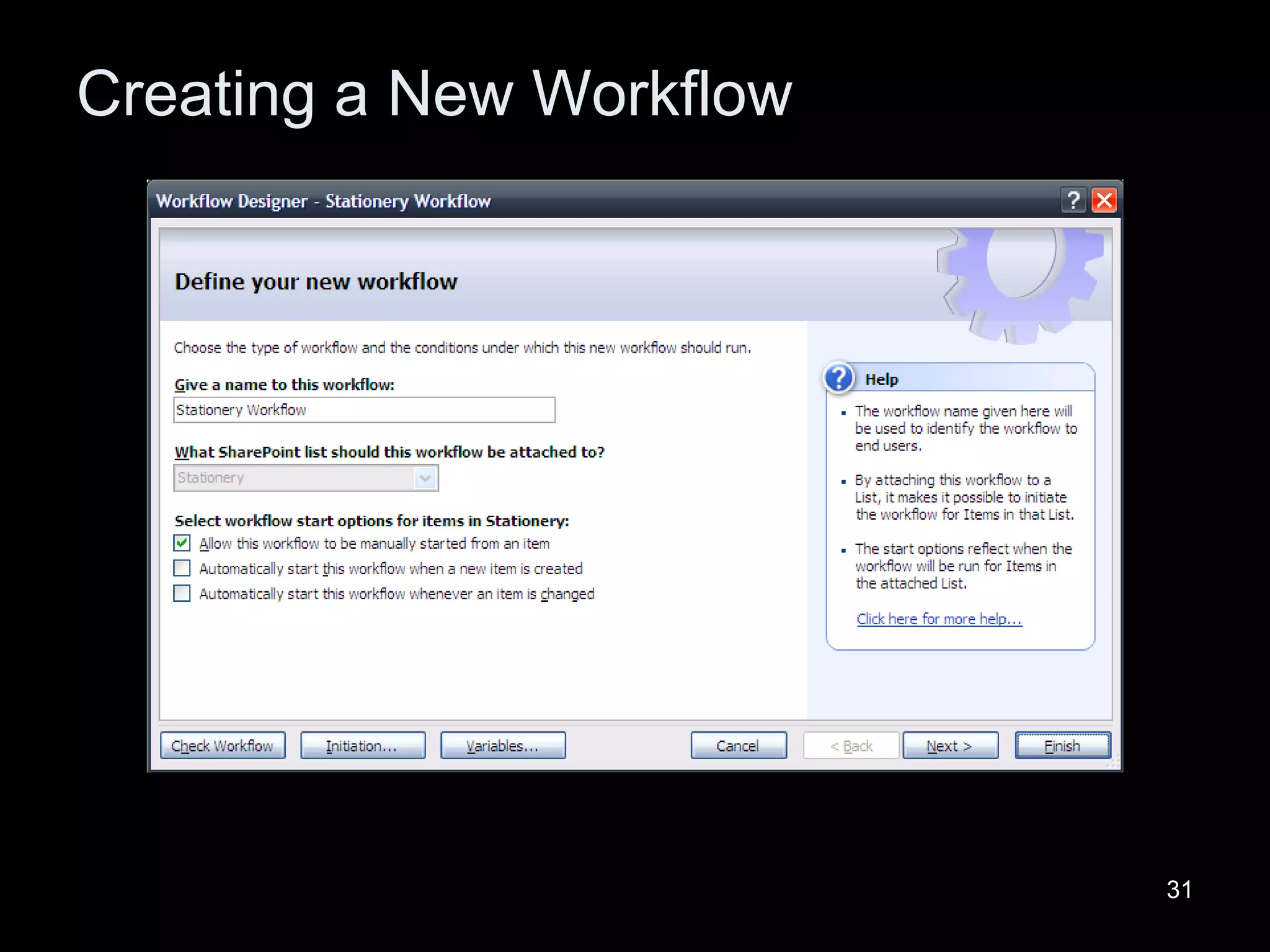Check auto-start when new item is created

[182, 568]
